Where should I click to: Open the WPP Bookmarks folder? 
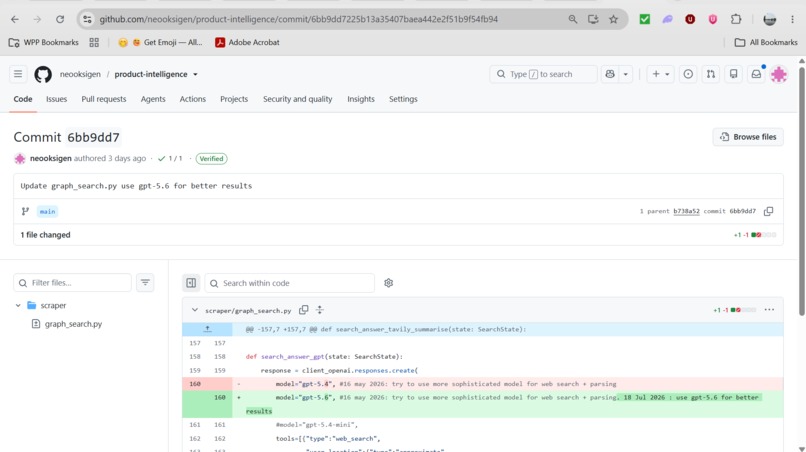pos(44,43)
